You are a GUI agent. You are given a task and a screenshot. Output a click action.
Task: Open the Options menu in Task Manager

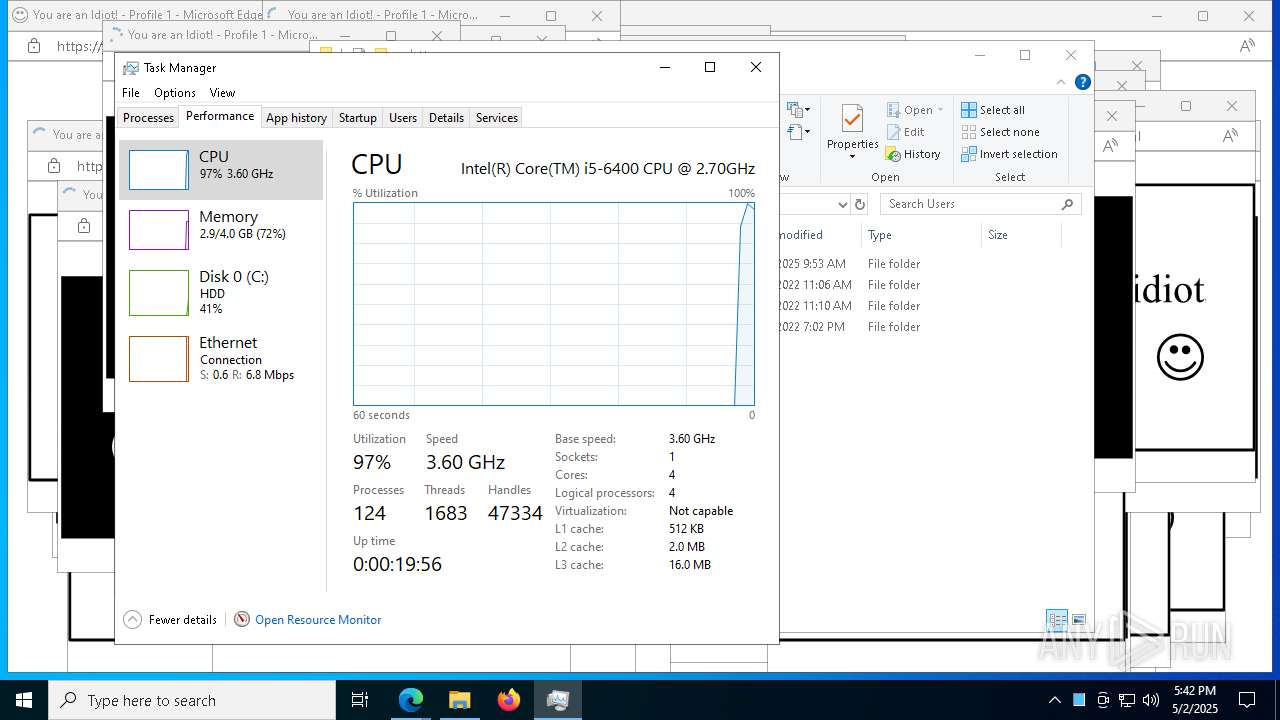coord(175,92)
